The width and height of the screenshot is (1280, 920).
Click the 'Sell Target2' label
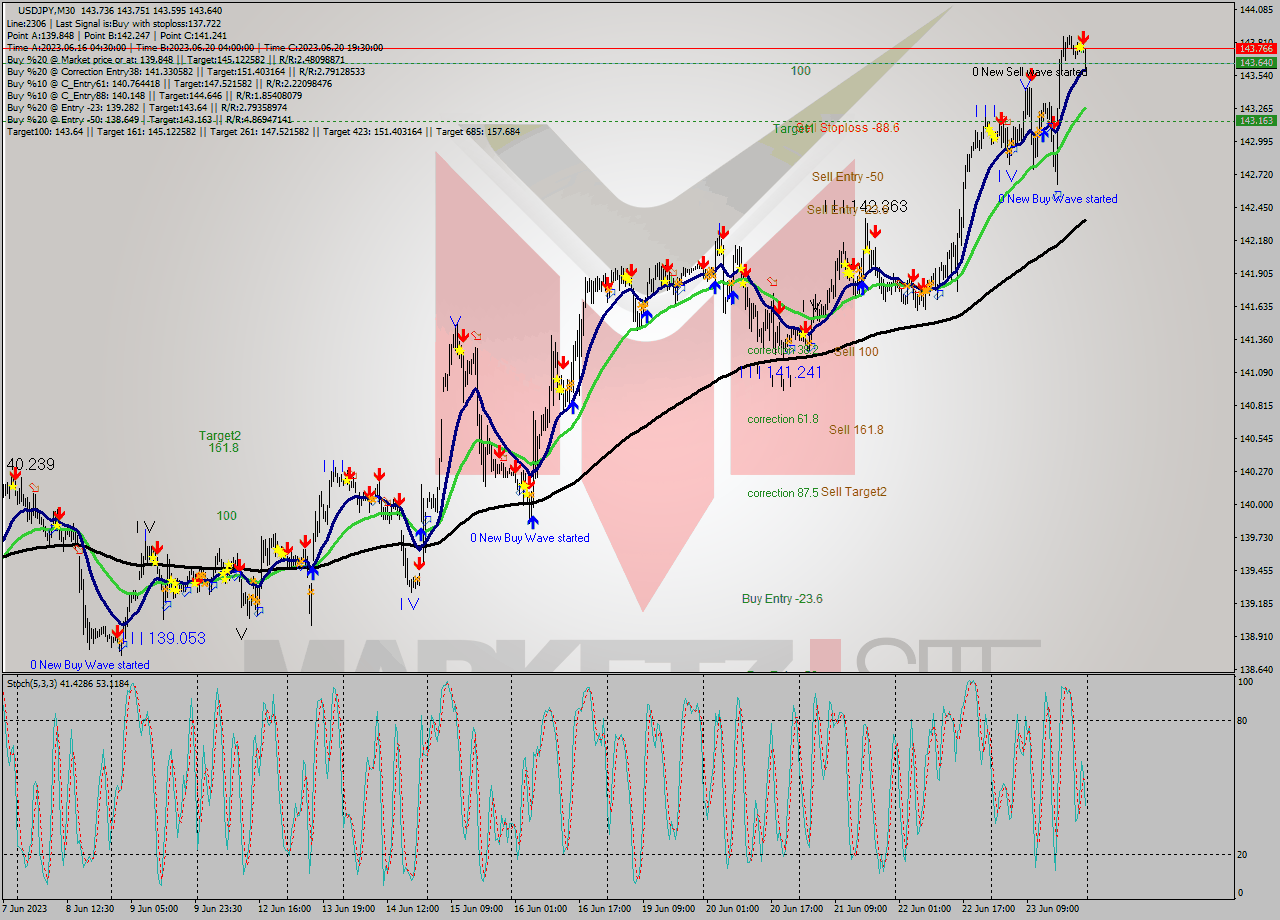point(854,492)
